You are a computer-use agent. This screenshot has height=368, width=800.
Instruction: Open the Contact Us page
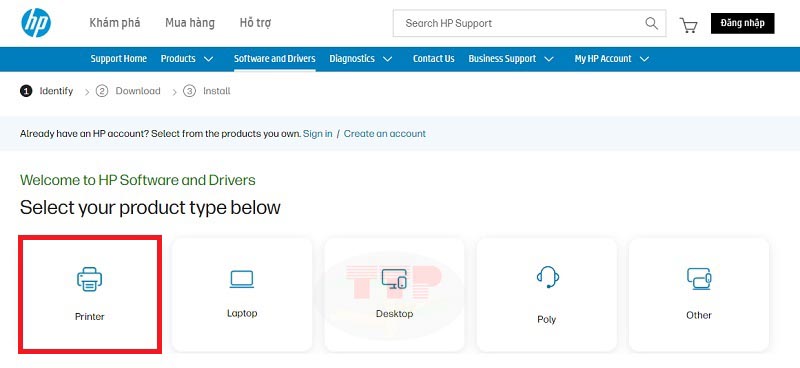coord(434,59)
